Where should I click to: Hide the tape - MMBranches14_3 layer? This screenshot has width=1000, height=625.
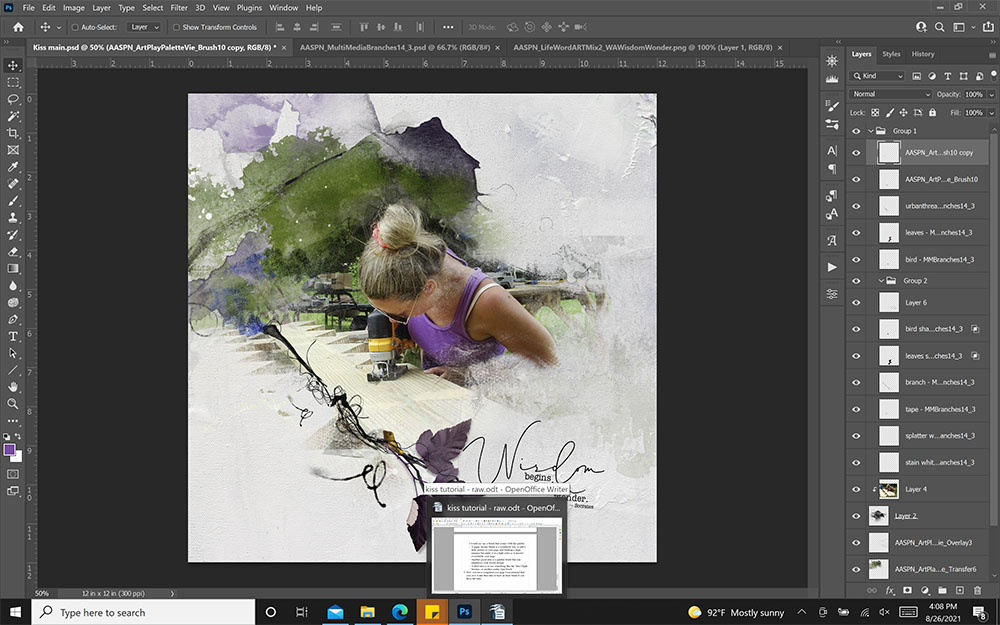point(856,409)
